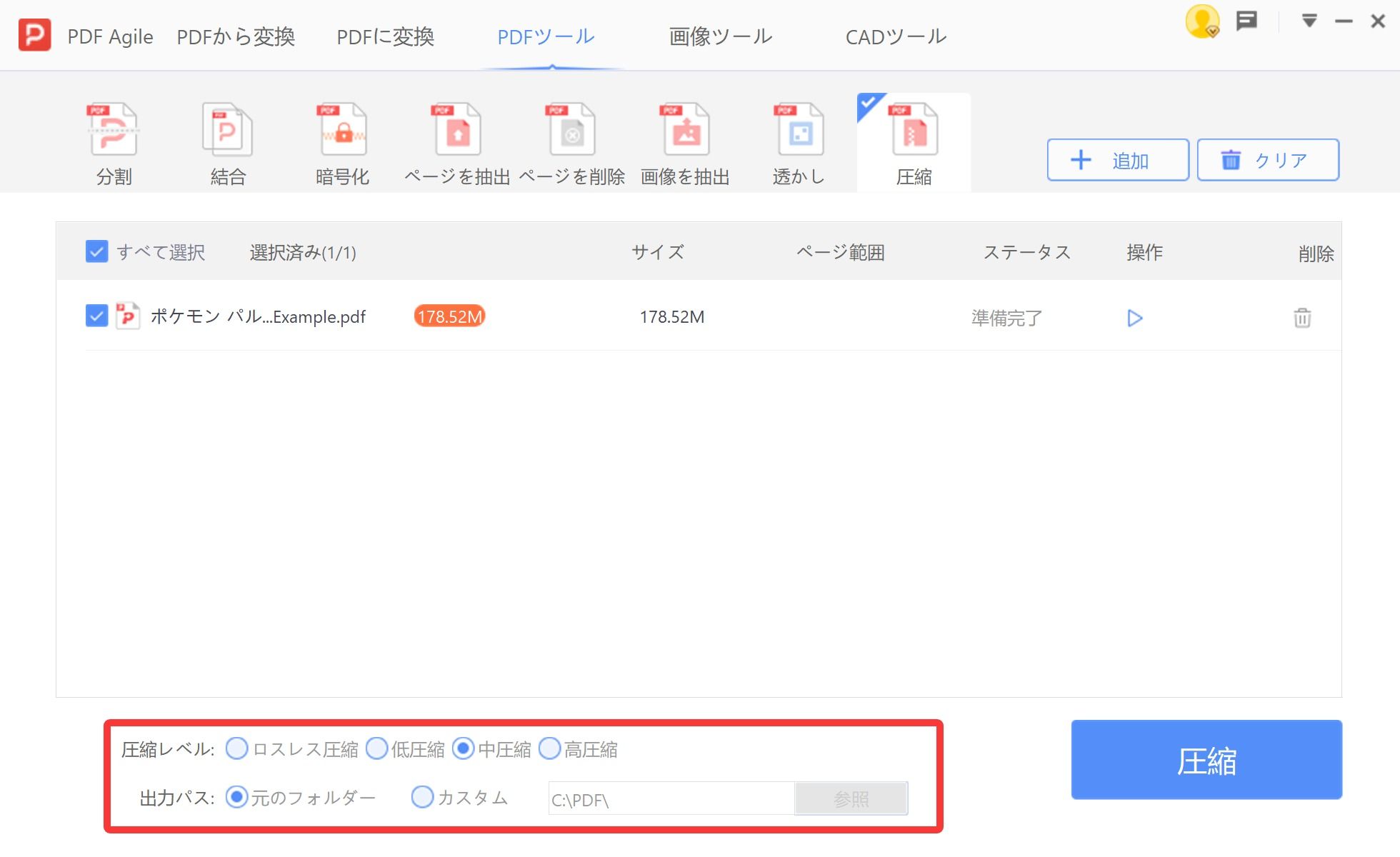The width and height of the screenshot is (1400, 857).
Task: Select the 透かし watermark tool
Action: pyautogui.click(x=799, y=139)
